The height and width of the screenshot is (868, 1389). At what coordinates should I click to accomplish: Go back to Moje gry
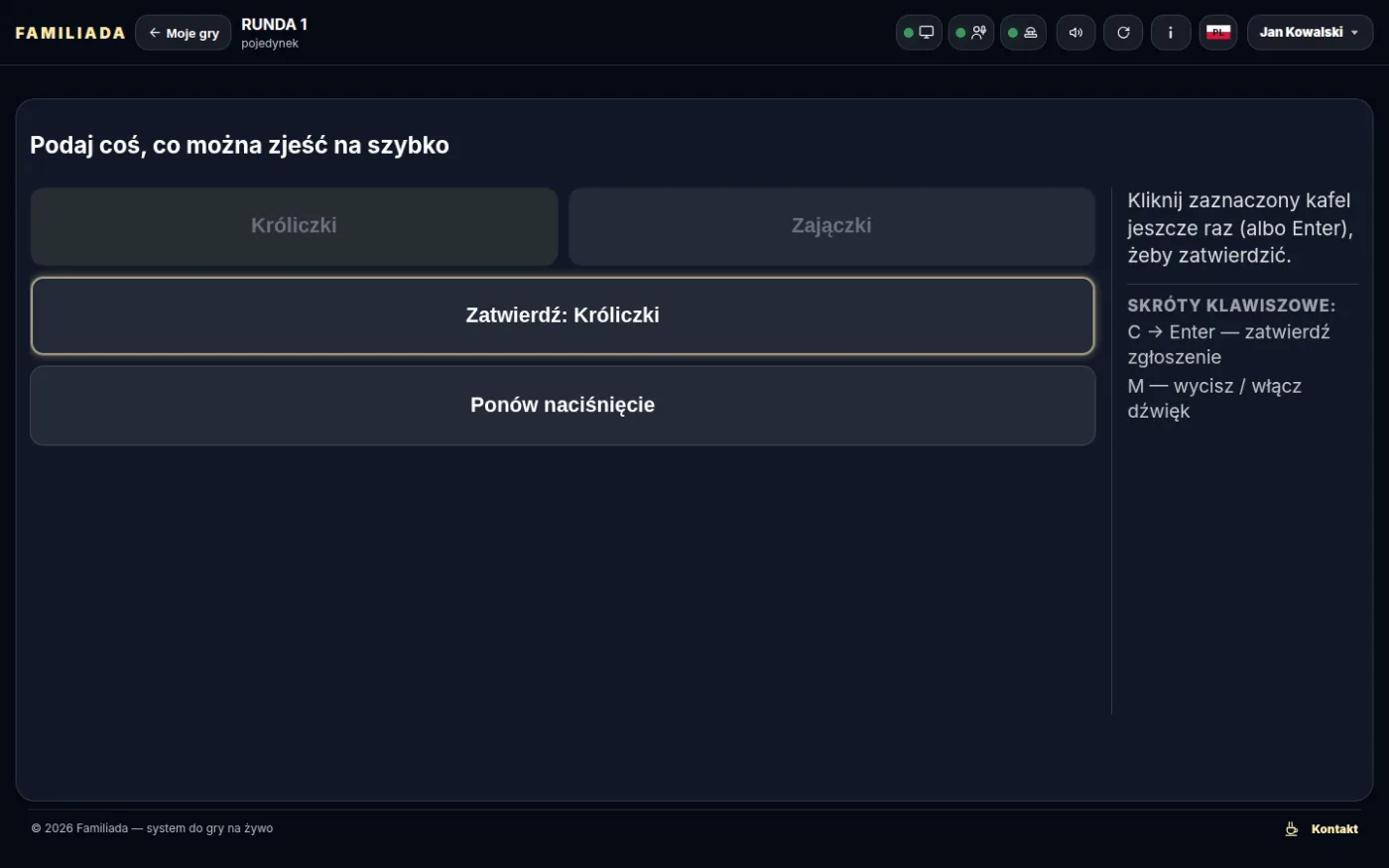coord(184,33)
